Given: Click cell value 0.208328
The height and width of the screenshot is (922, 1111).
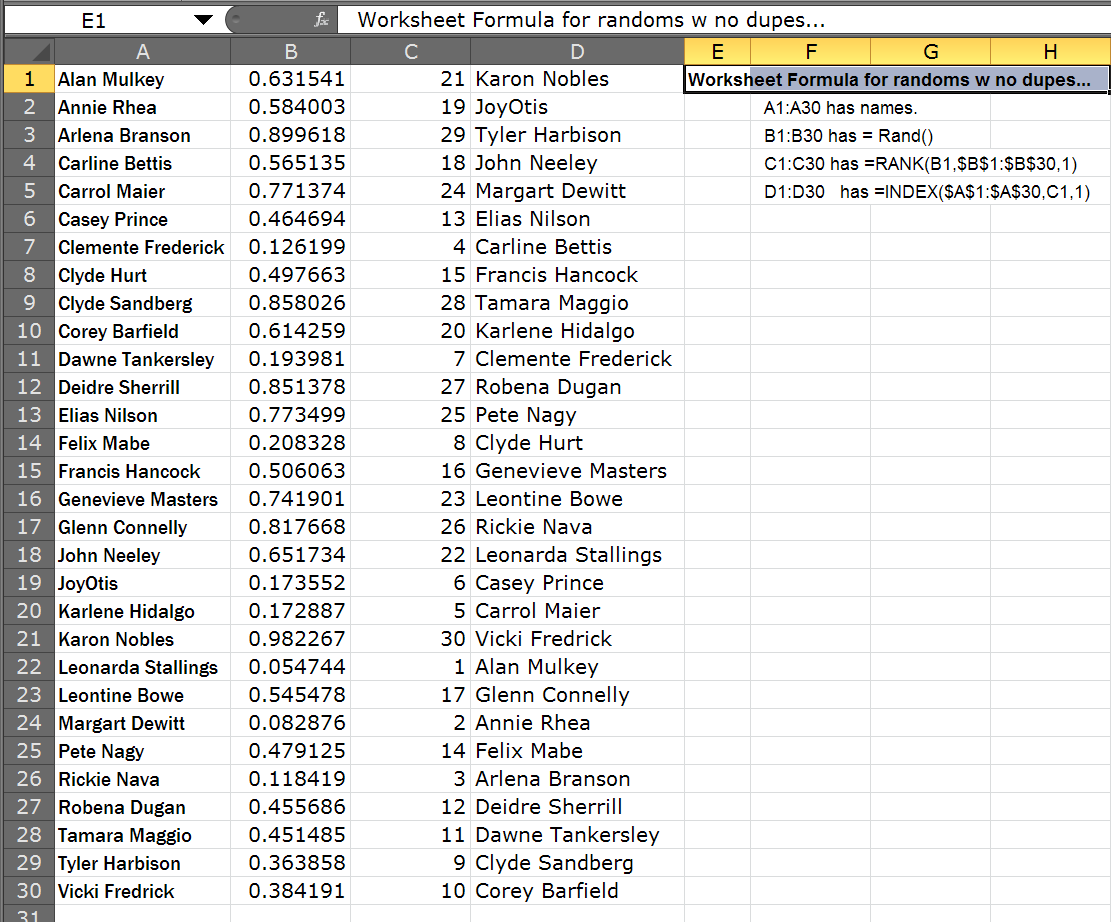Looking at the screenshot, I should coord(291,443).
